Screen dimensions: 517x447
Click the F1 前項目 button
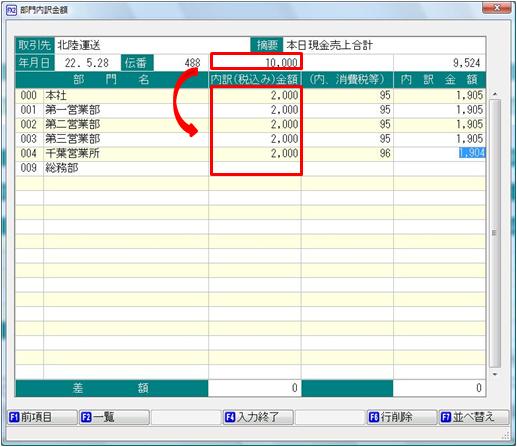pyautogui.click(x=43, y=417)
